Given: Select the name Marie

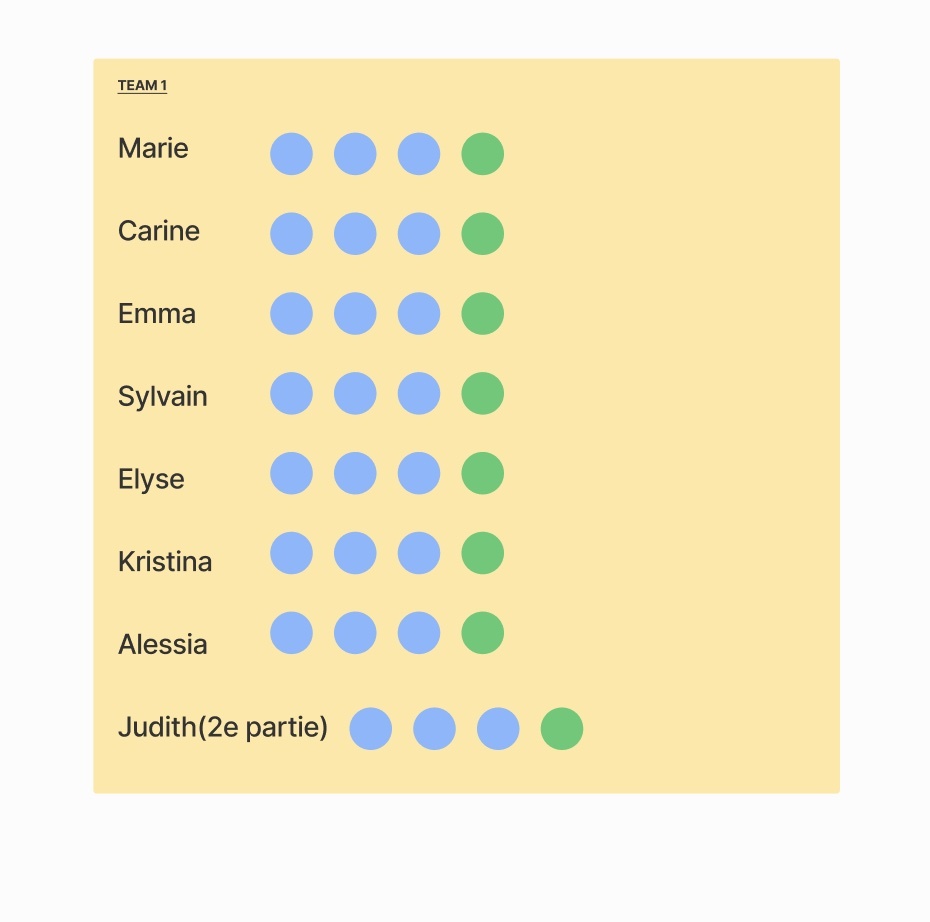Looking at the screenshot, I should 153,149.
